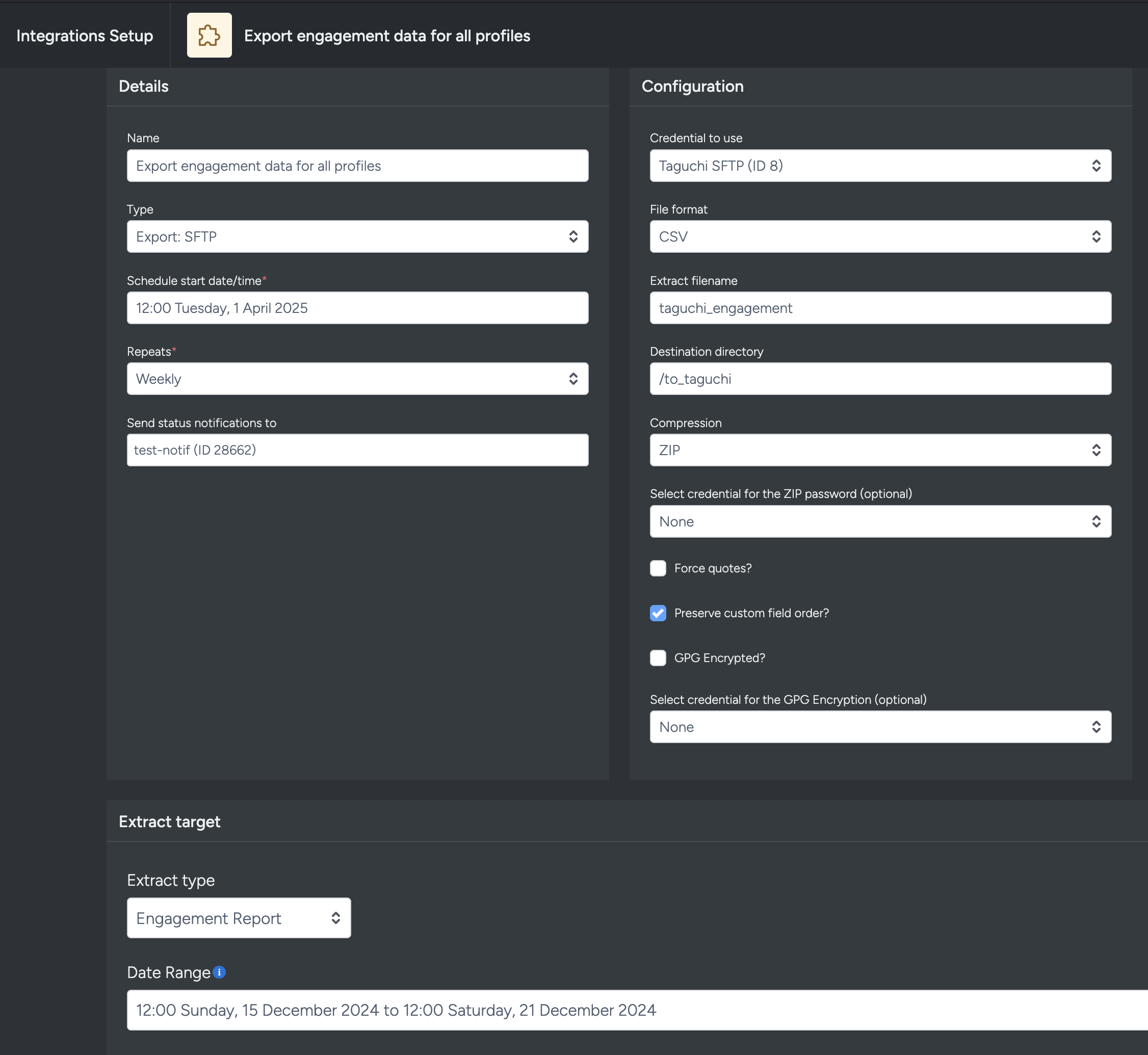Go to Integrations Setup in header
The height and width of the screenshot is (1055, 1148).
(x=85, y=35)
